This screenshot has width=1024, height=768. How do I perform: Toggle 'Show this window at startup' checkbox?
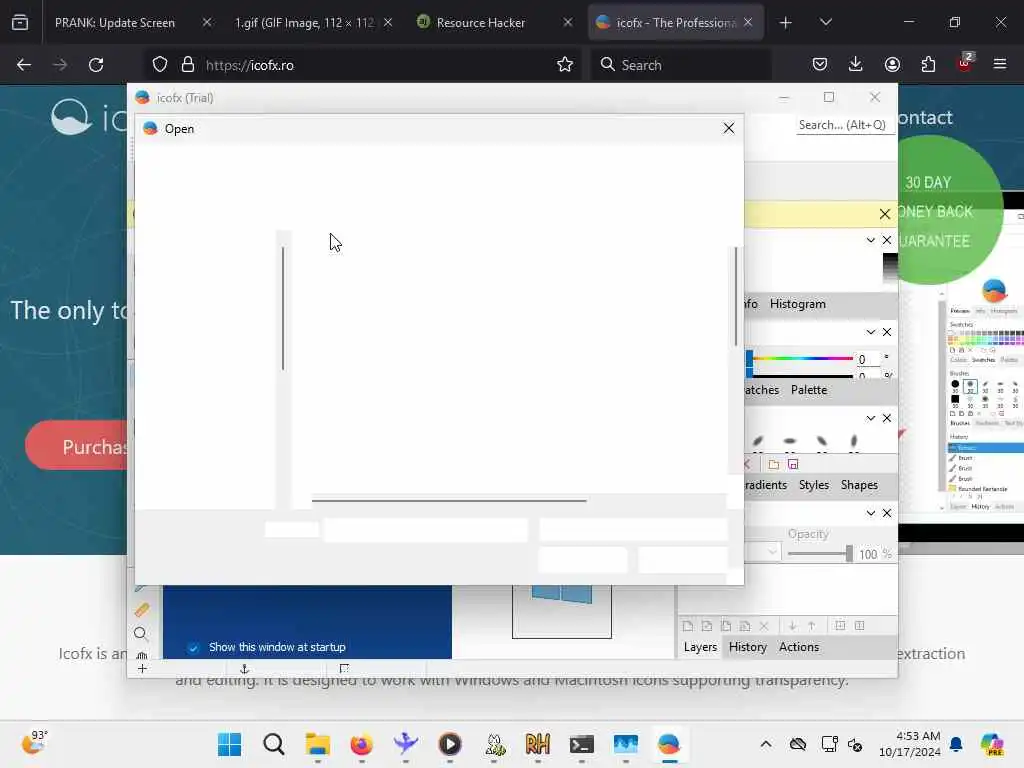(x=193, y=647)
